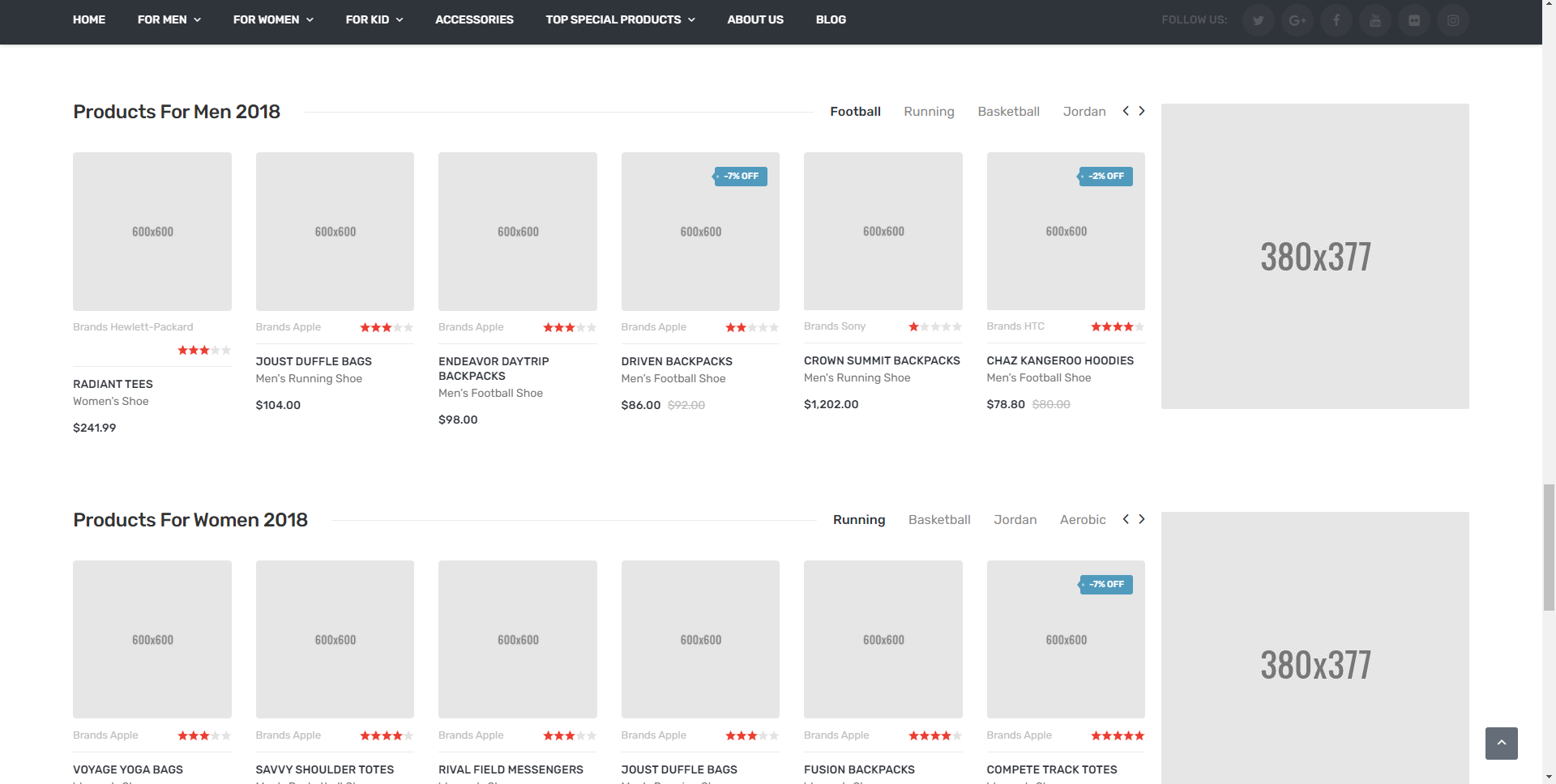Click Brands Hewlett-Packard label
This screenshot has width=1556, height=784.
[x=133, y=327]
